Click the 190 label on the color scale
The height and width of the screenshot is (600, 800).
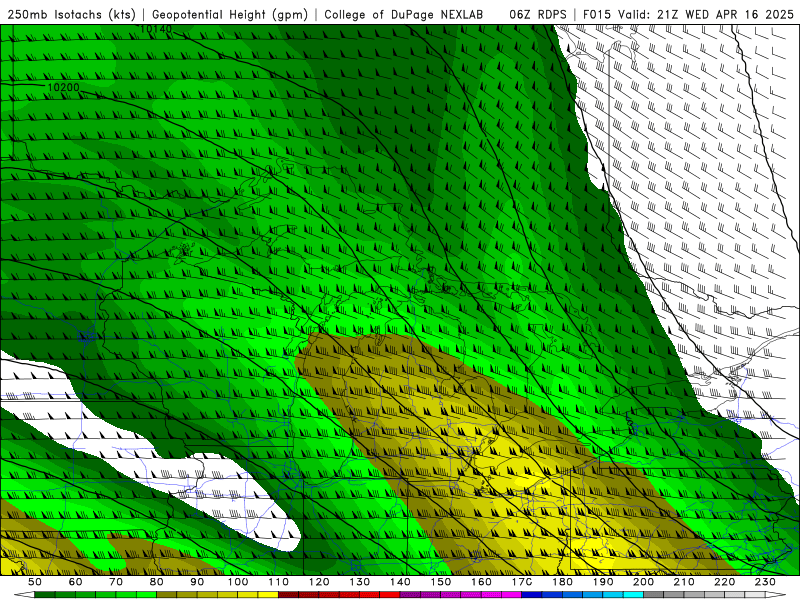[x=603, y=582]
